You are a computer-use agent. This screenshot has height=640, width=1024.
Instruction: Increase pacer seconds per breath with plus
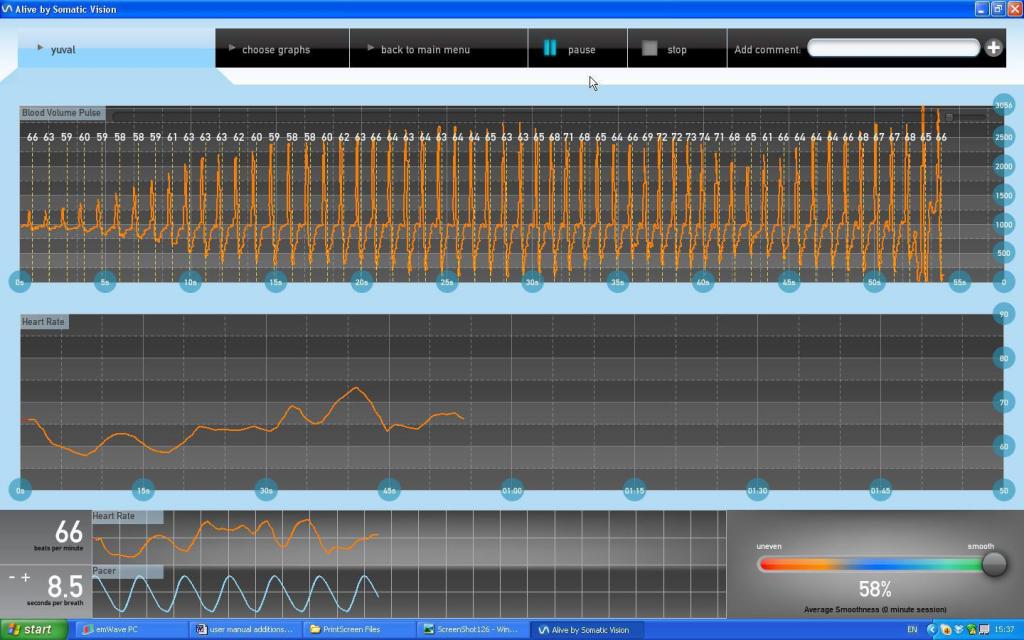click(26, 577)
